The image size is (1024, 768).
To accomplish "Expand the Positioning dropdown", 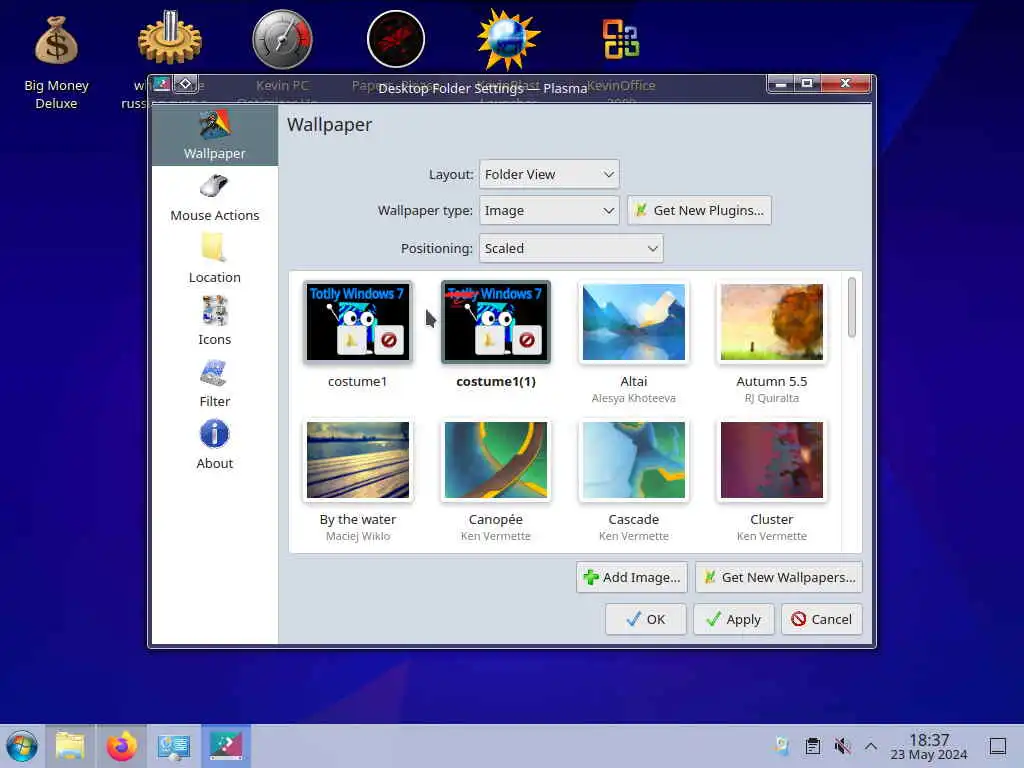I will coord(571,248).
